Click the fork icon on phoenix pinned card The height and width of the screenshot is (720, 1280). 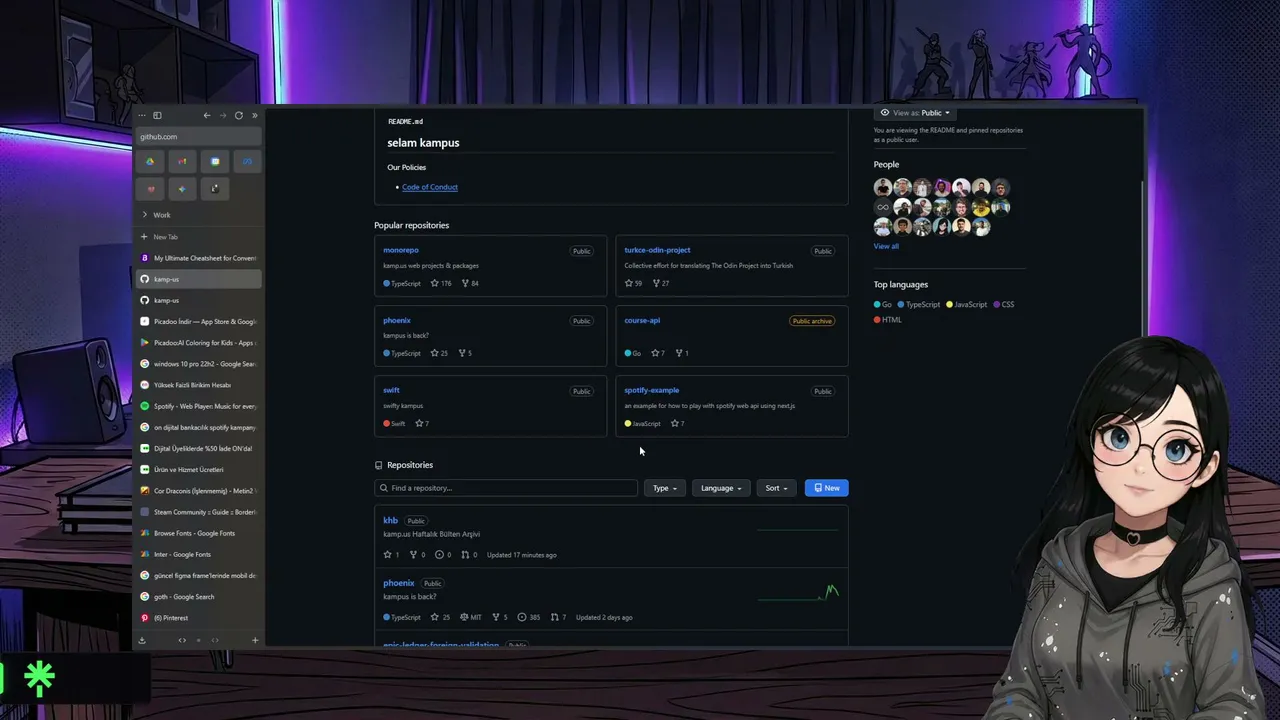(x=461, y=353)
